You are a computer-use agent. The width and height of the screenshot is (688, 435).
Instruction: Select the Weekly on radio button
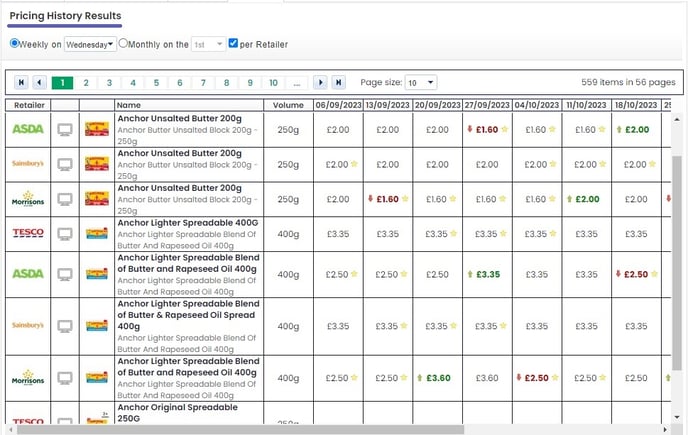tap(14, 43)
